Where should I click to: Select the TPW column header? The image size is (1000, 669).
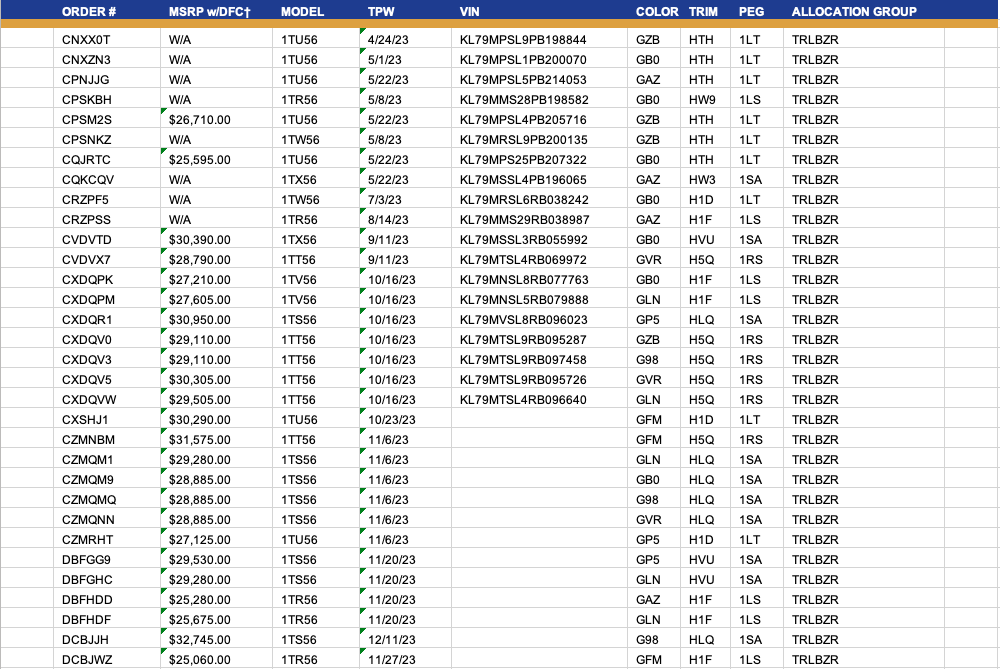point(381,11)
